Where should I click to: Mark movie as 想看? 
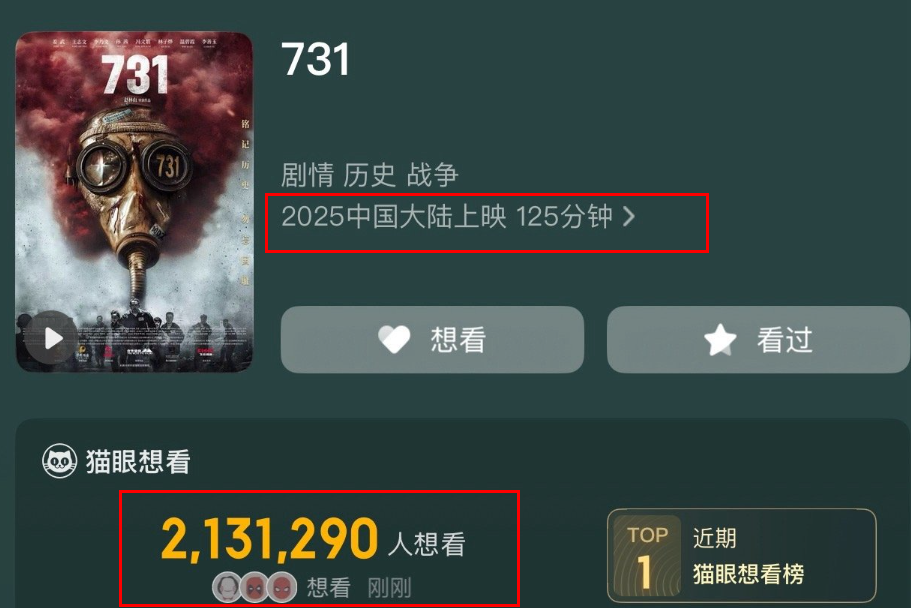click(x=432, y=339)
